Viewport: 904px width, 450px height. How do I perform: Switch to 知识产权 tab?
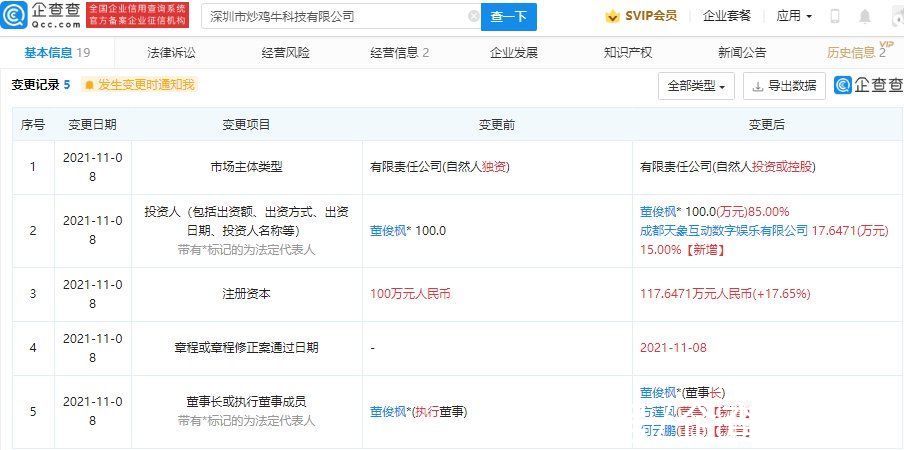[628, 53]
